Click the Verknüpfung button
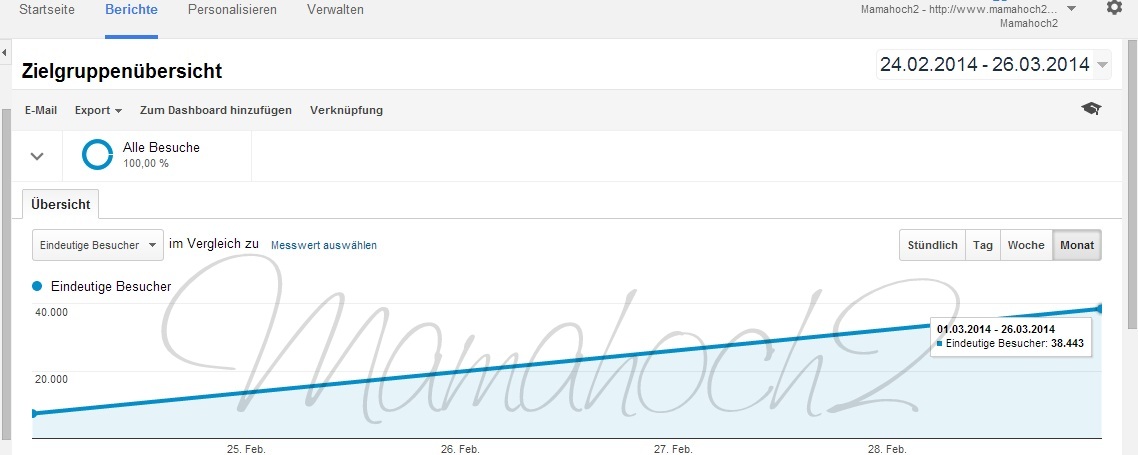The image size is (1138, 455). [x=346, y=110]
